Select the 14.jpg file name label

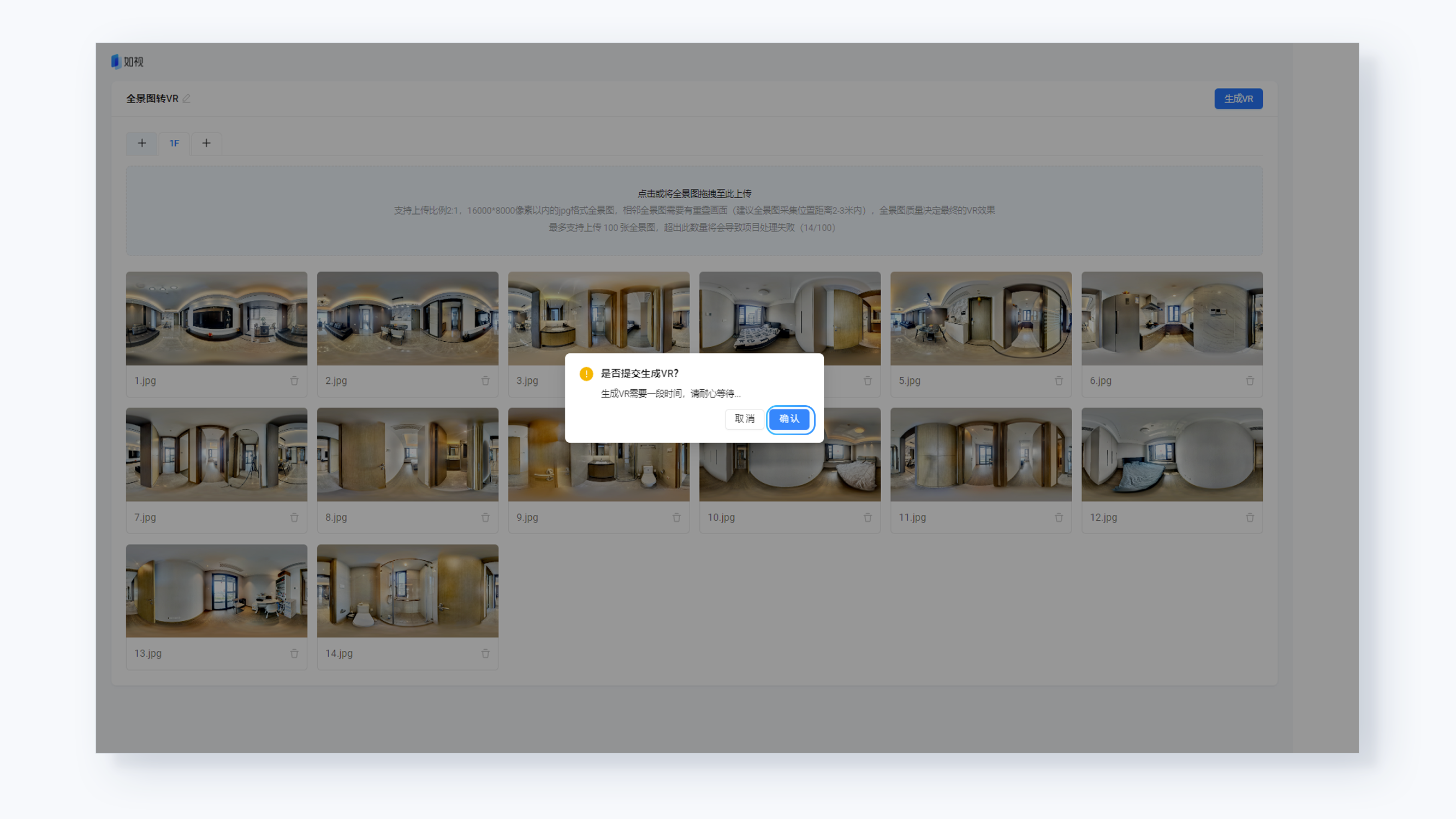coord(339,654)
